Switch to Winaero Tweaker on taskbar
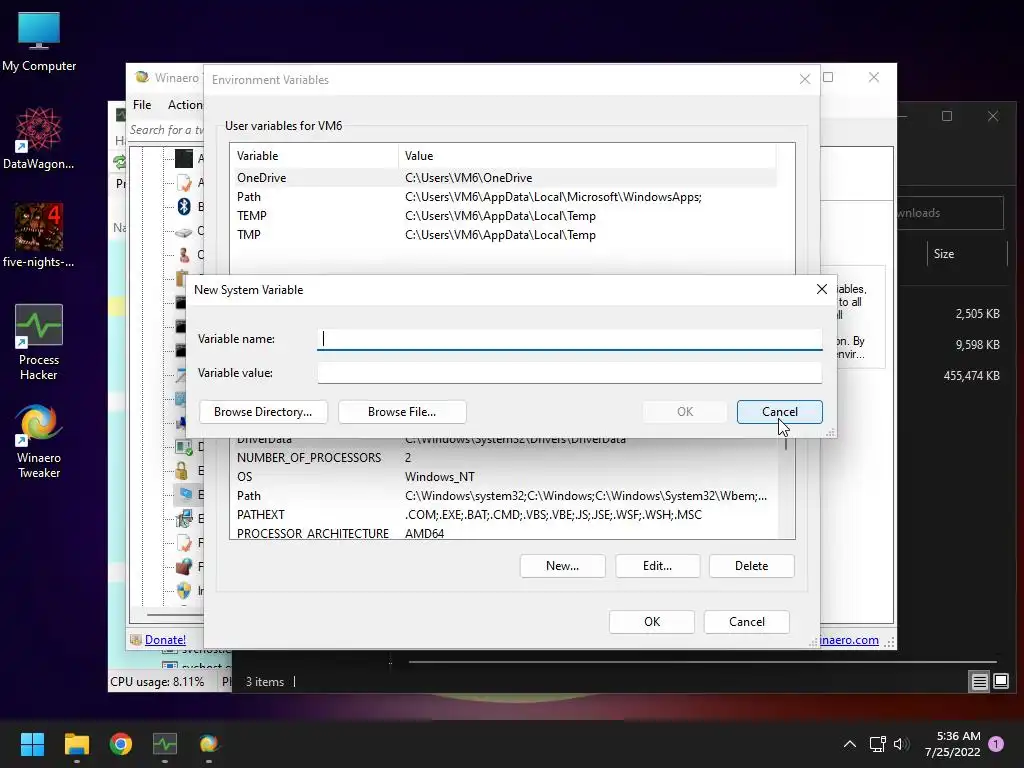 (209, 744)
